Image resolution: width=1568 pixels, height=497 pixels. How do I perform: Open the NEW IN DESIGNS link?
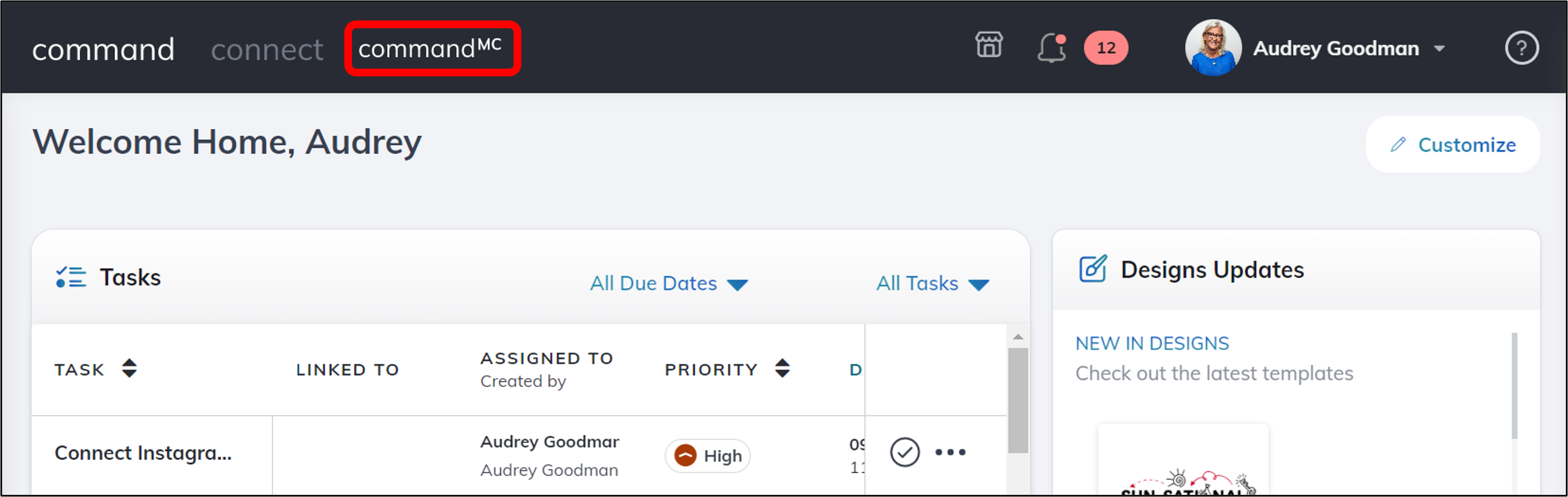pos(1151,343)
